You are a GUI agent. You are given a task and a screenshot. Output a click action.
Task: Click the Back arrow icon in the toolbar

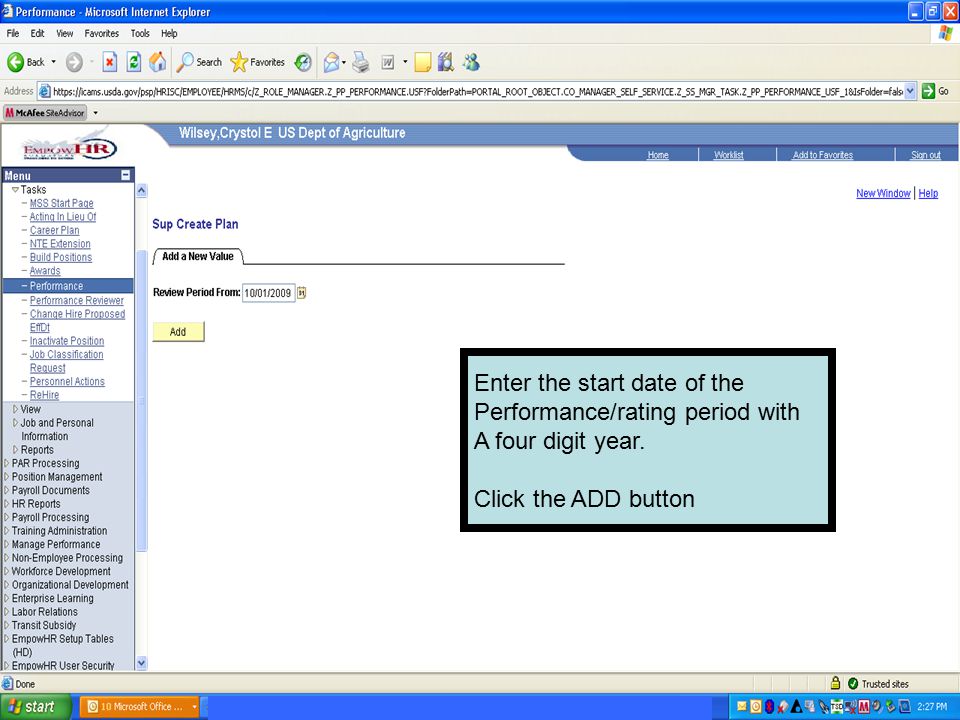(x=15, y=62)
